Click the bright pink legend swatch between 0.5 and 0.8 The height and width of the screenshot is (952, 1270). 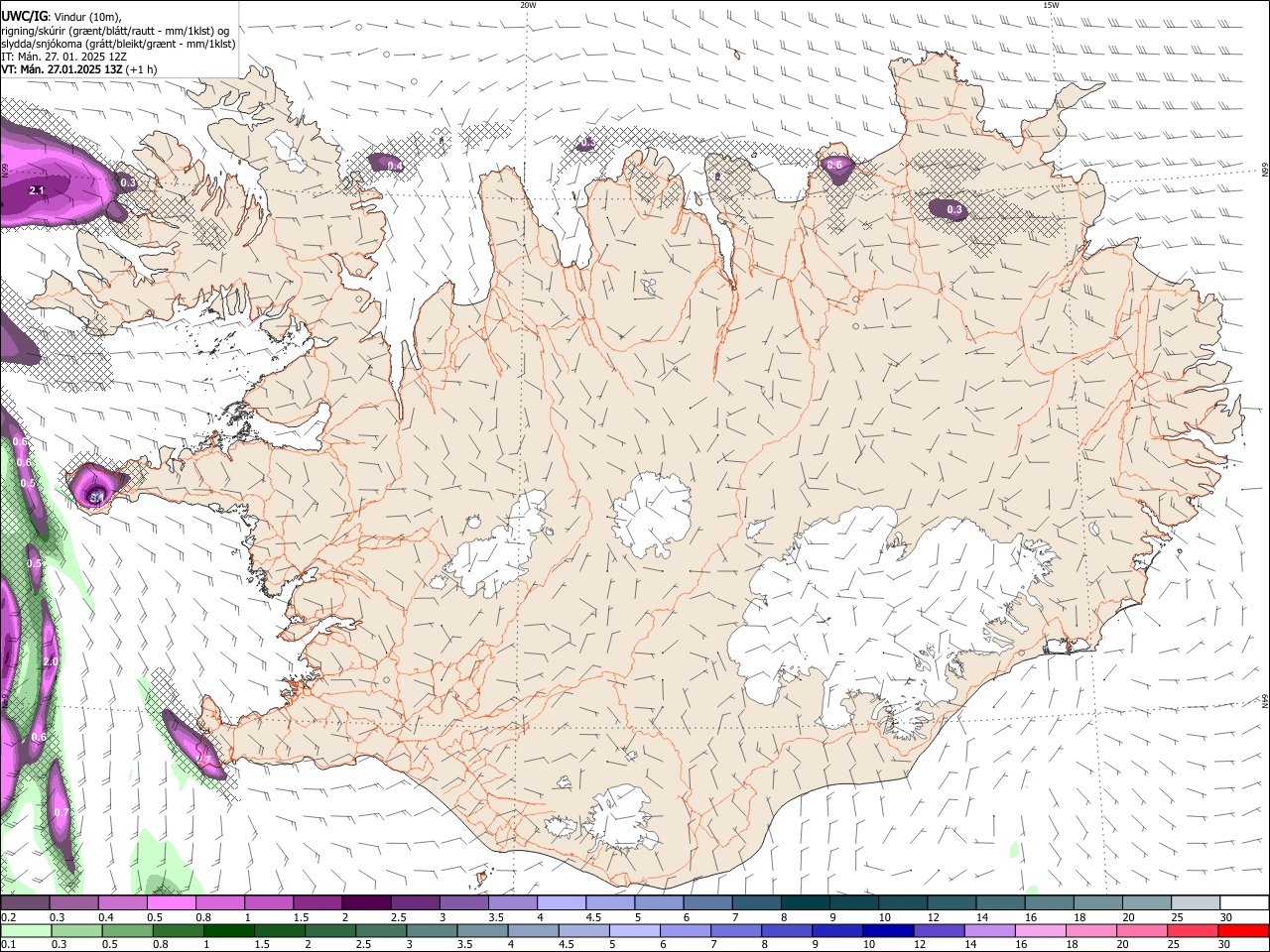pos(171,903)
